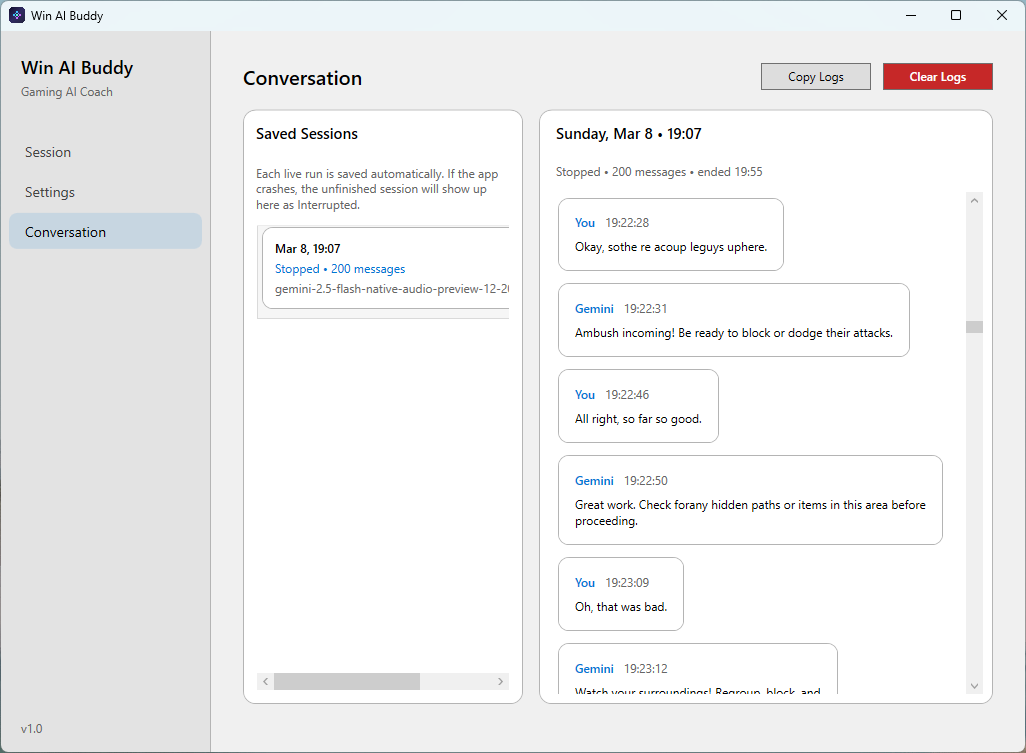
Task: Click the "Oh, that was bad" message
Action: [x=620, y=594]
